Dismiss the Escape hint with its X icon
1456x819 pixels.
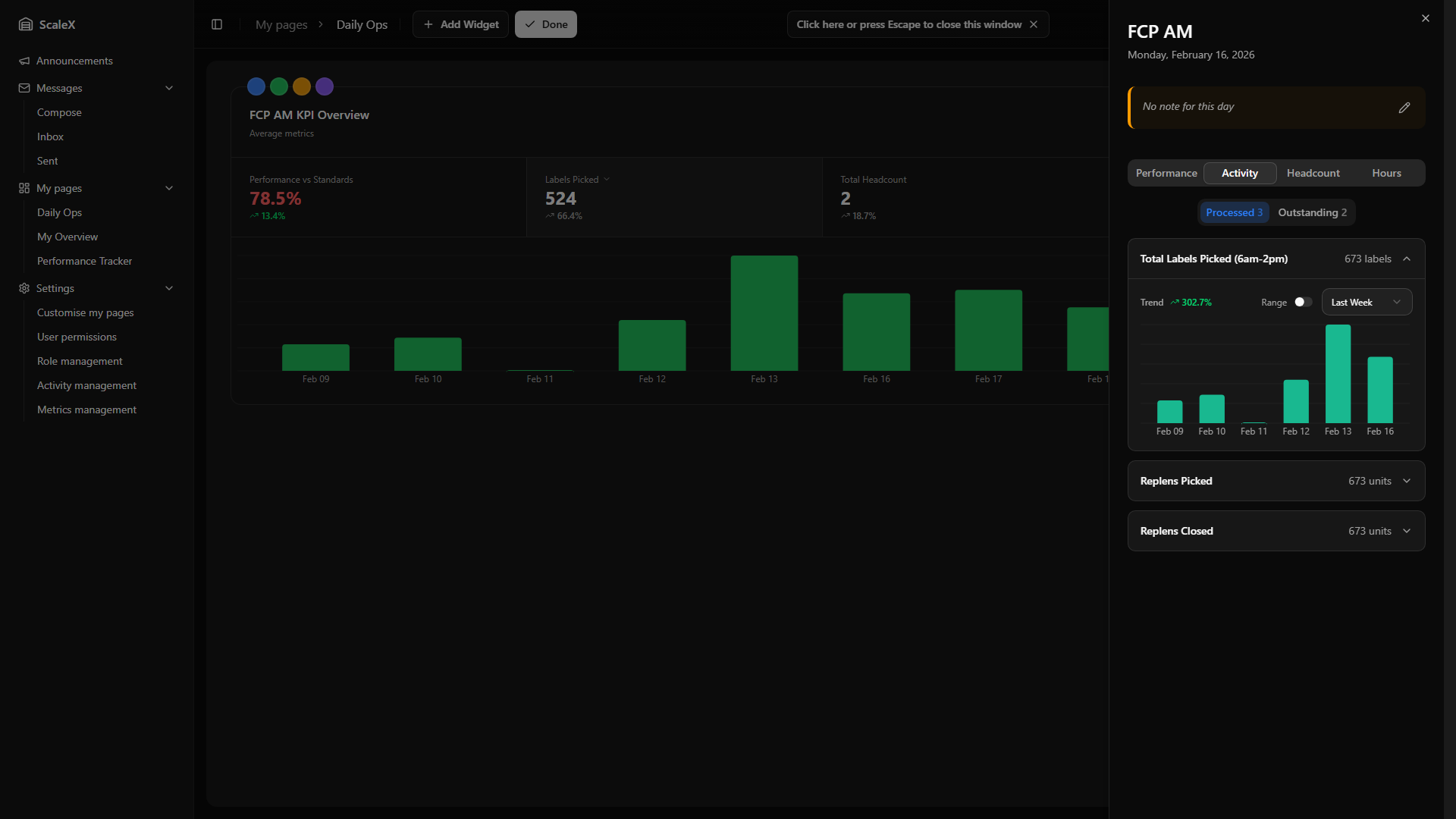(1033, 24)
